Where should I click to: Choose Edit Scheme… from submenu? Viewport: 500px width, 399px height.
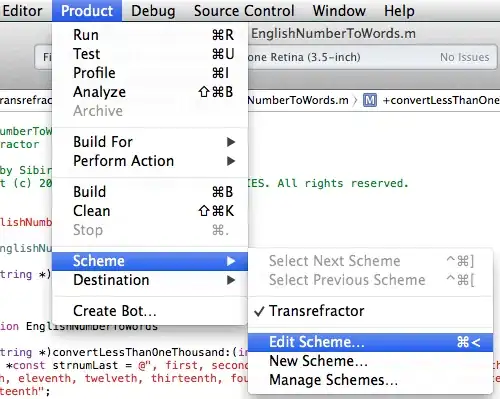[x=370, y=342]
